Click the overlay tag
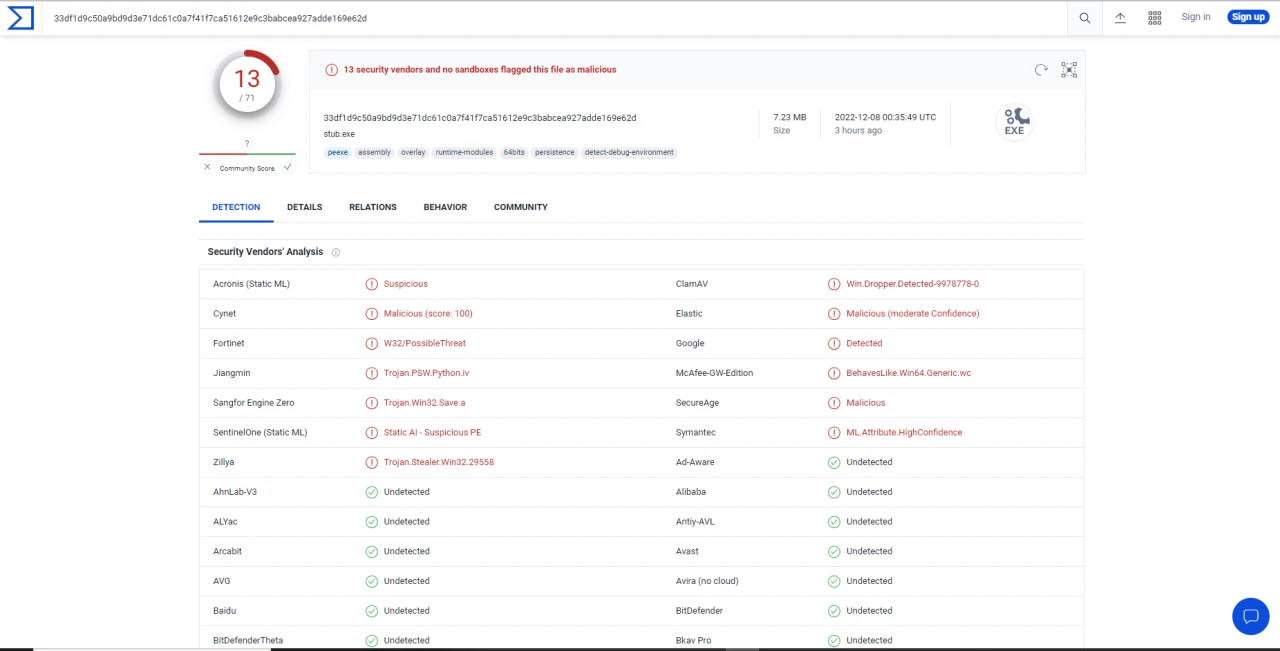 [x=413, y=153]
